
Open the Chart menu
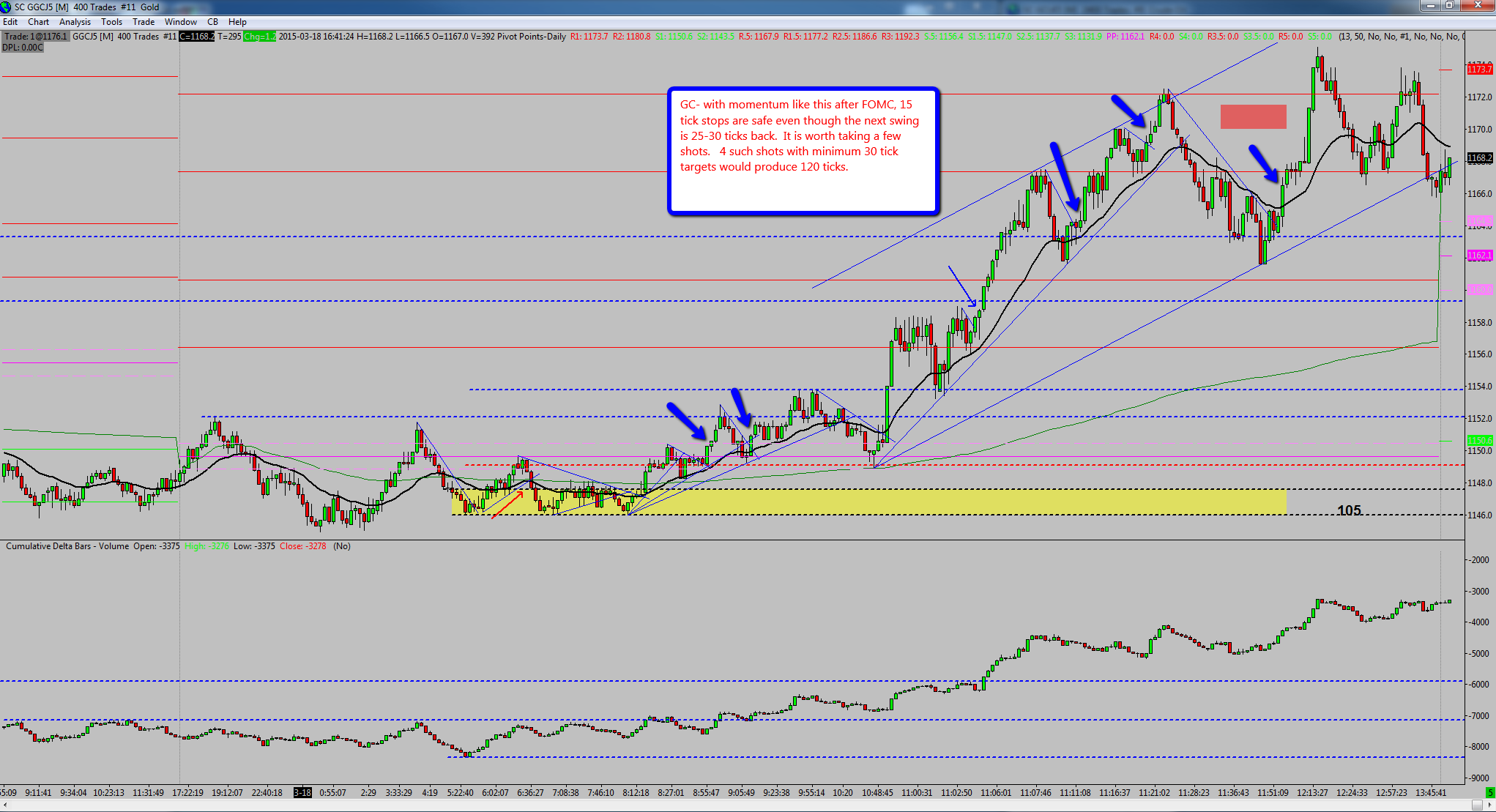38,22
